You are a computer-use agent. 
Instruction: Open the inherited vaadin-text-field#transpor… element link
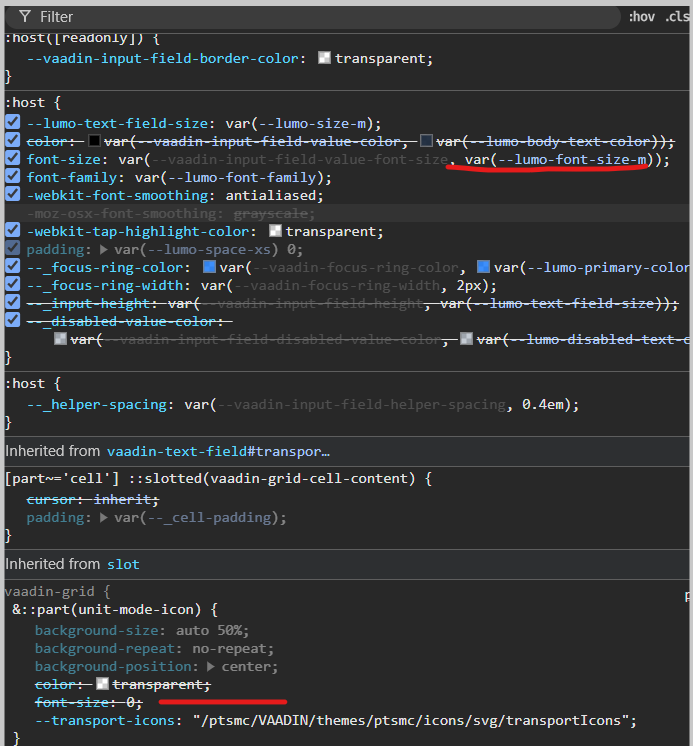[x=218, y=451]
